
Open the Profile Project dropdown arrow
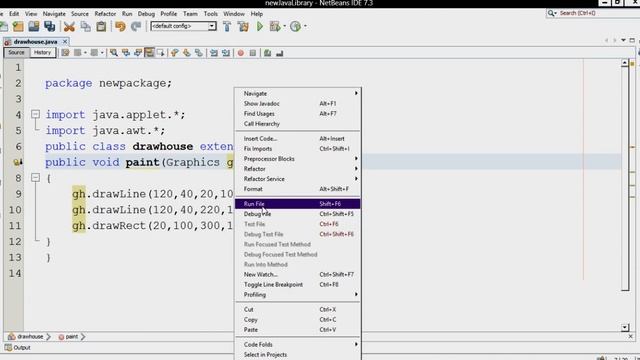click(x=305, y=27)
